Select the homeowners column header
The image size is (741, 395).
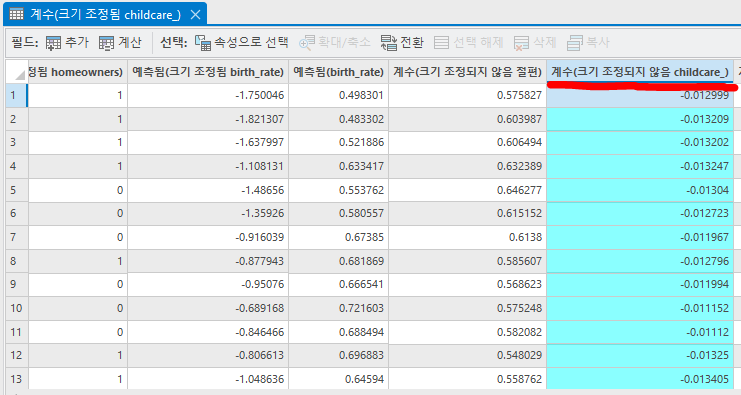pyautogui.click(x=78, y=72)
